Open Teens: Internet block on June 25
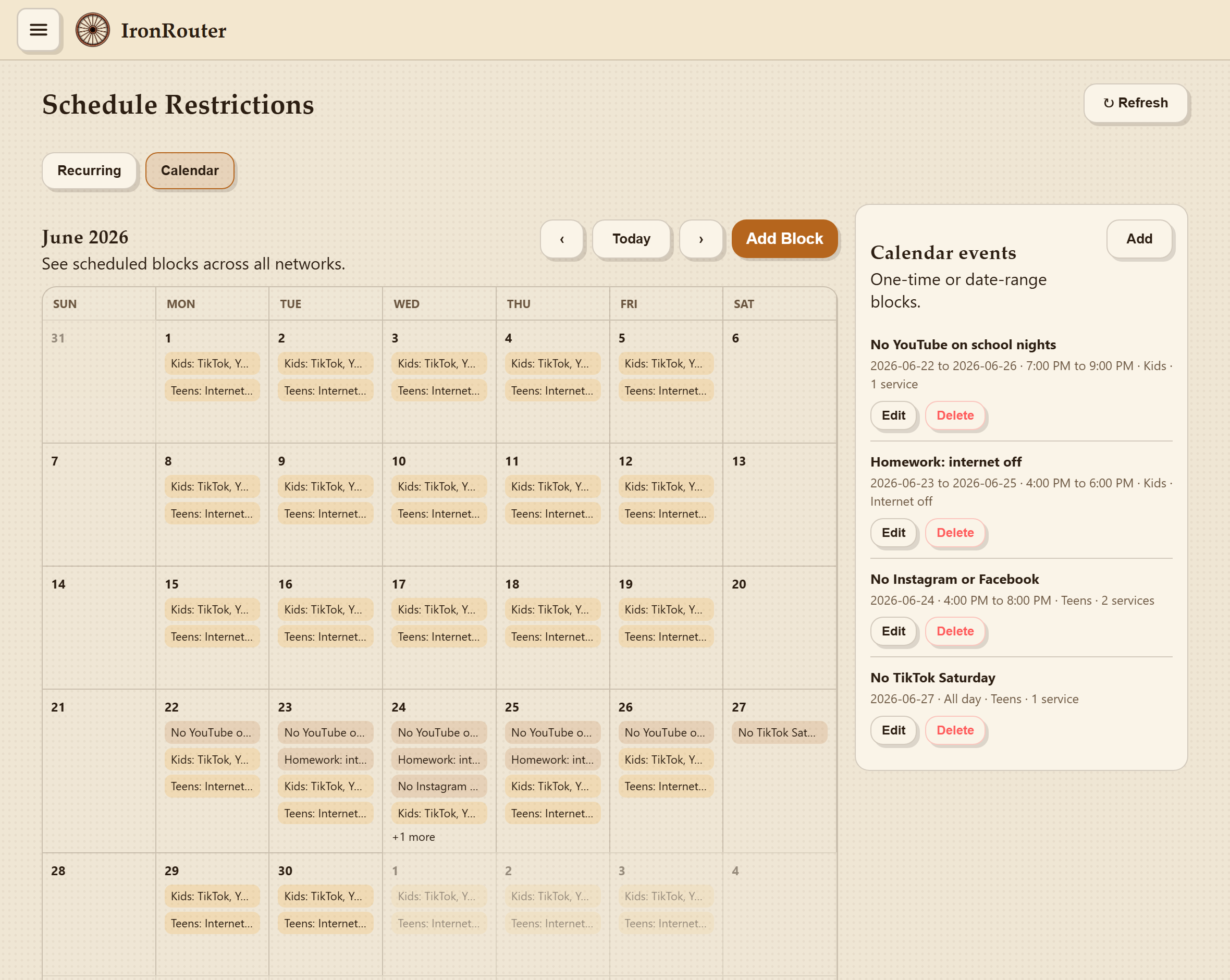This screenshot has height=980, width=1230. pos(552,813)
